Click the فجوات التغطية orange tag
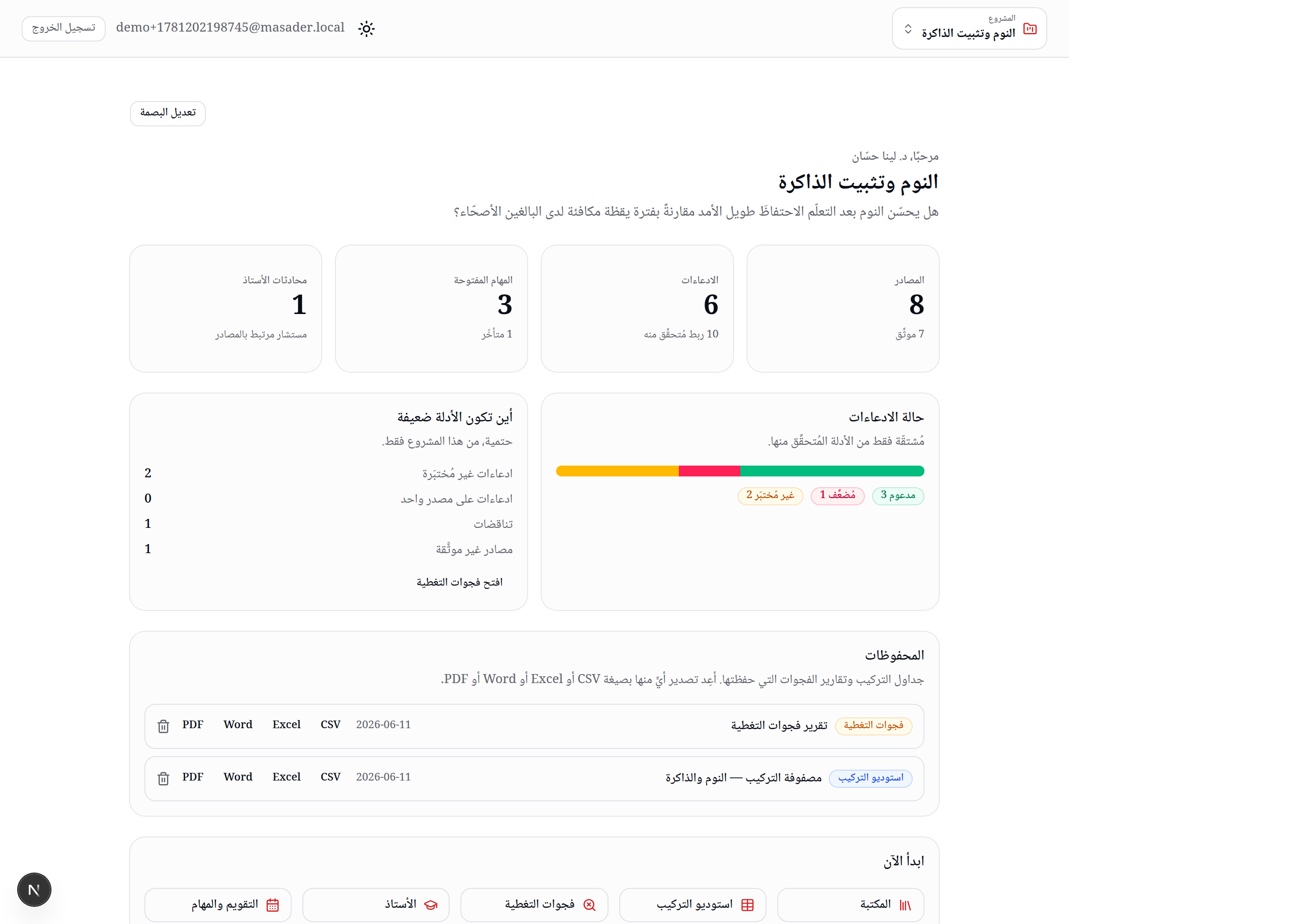This screenshot has height=924, width=1300. pos(873,725)
